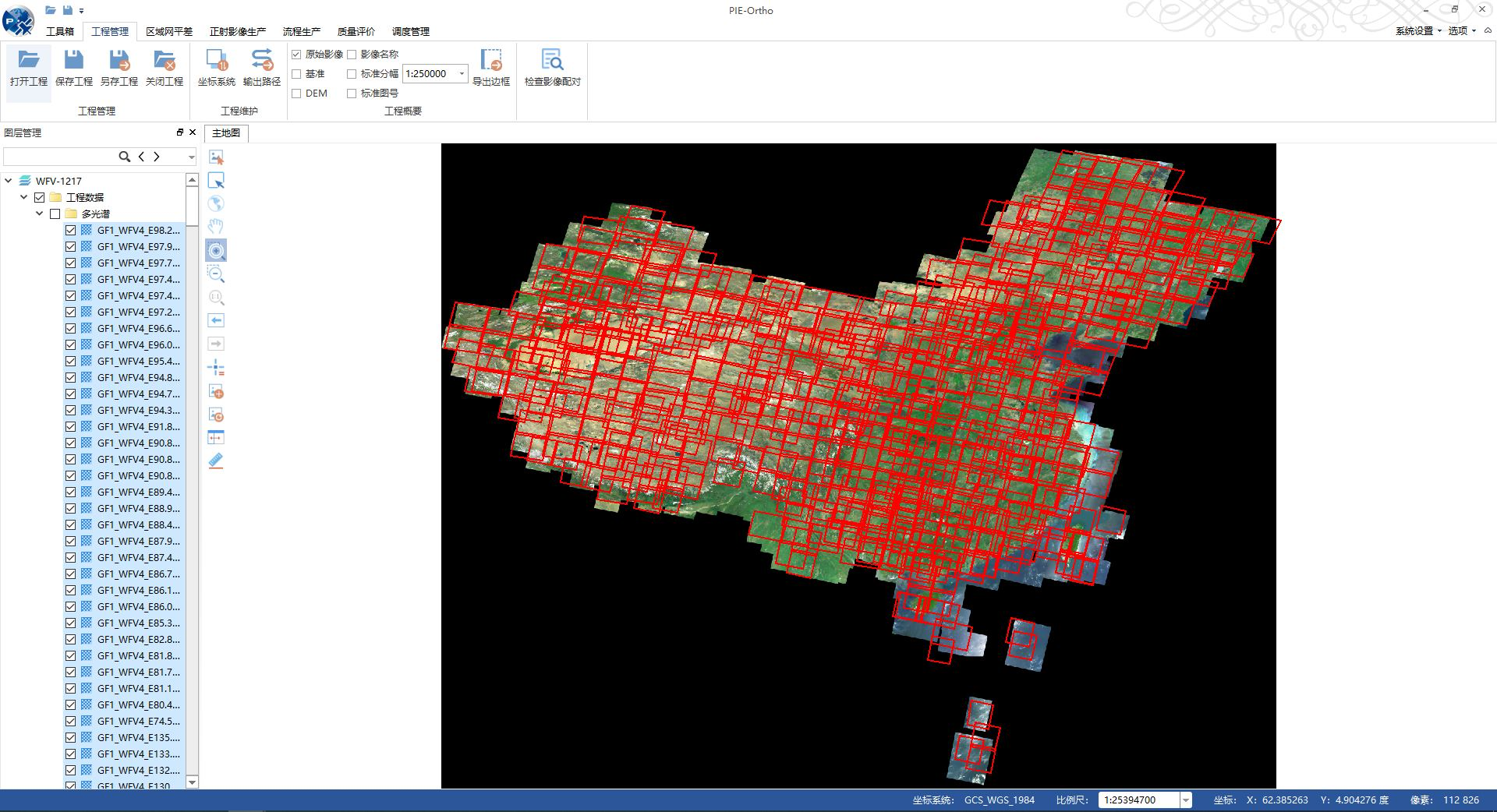Run 检查影像配对 image pairing check
This screenshot has height=812, width=1497.
tap(553, 69)
